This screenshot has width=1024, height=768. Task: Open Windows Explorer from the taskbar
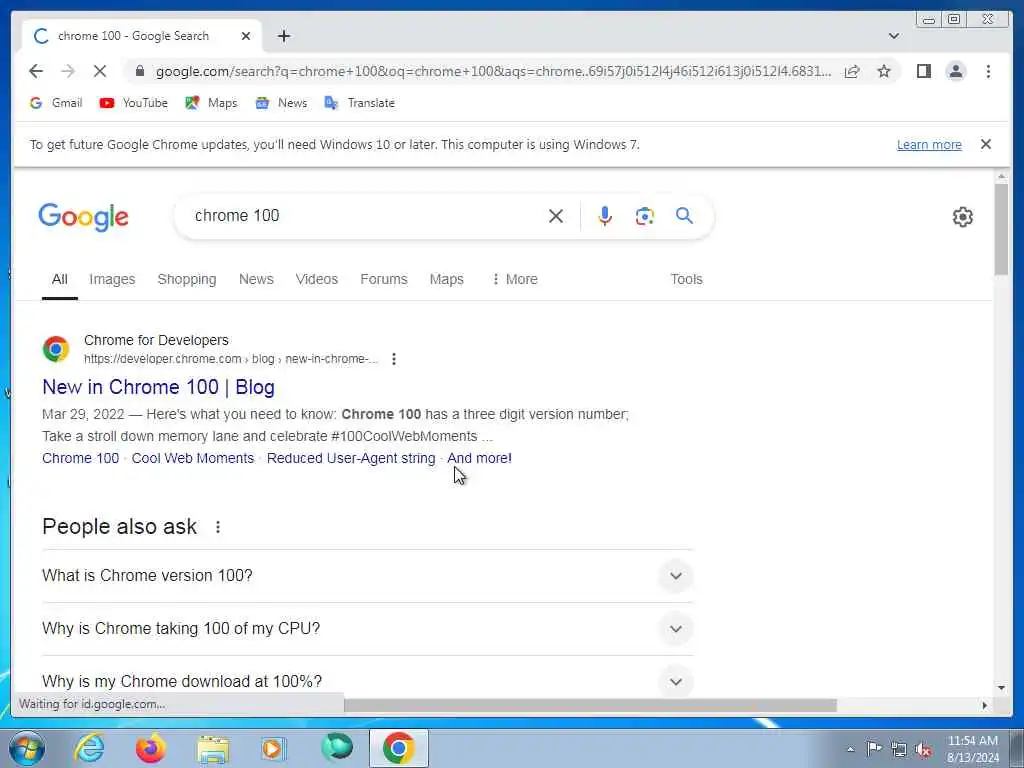[x=213, y=748]
